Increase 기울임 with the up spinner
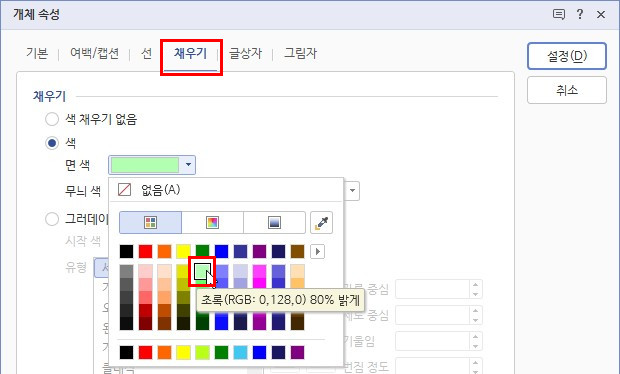Screen dimensions: 620x374 (x=475, y=337)
